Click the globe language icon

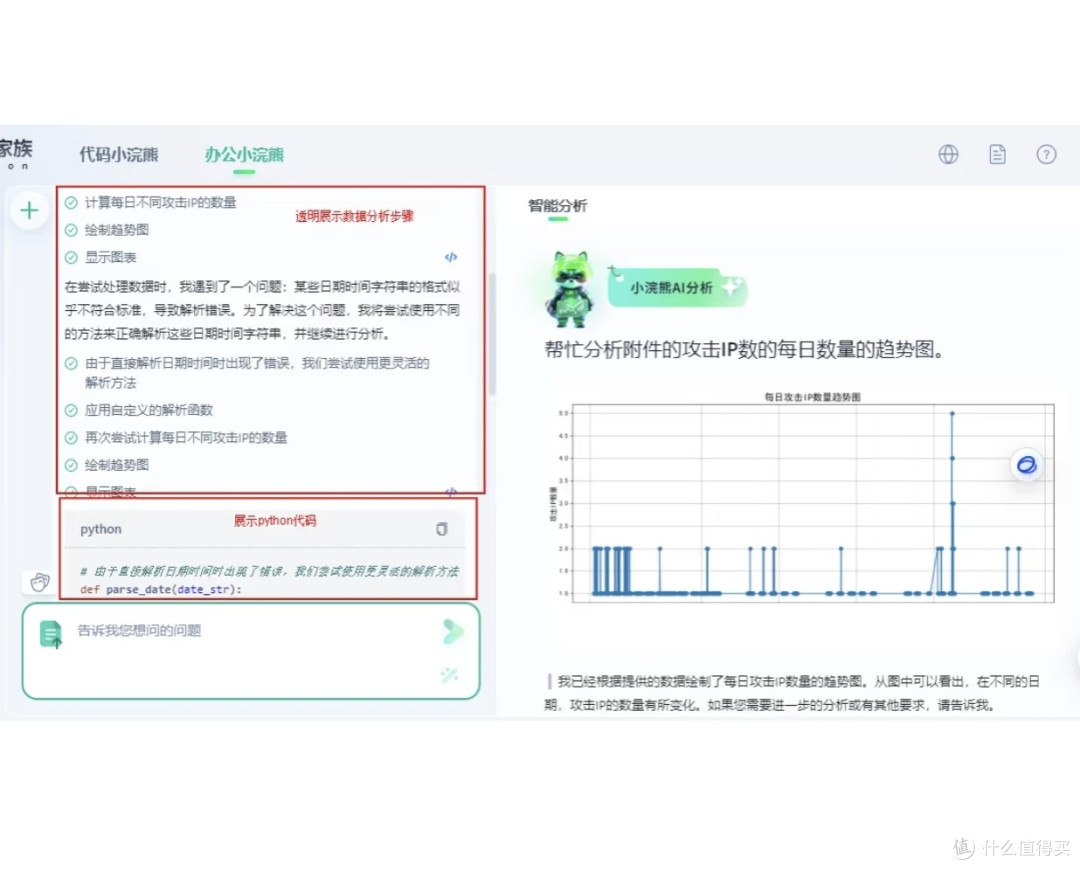pos(948,154)
